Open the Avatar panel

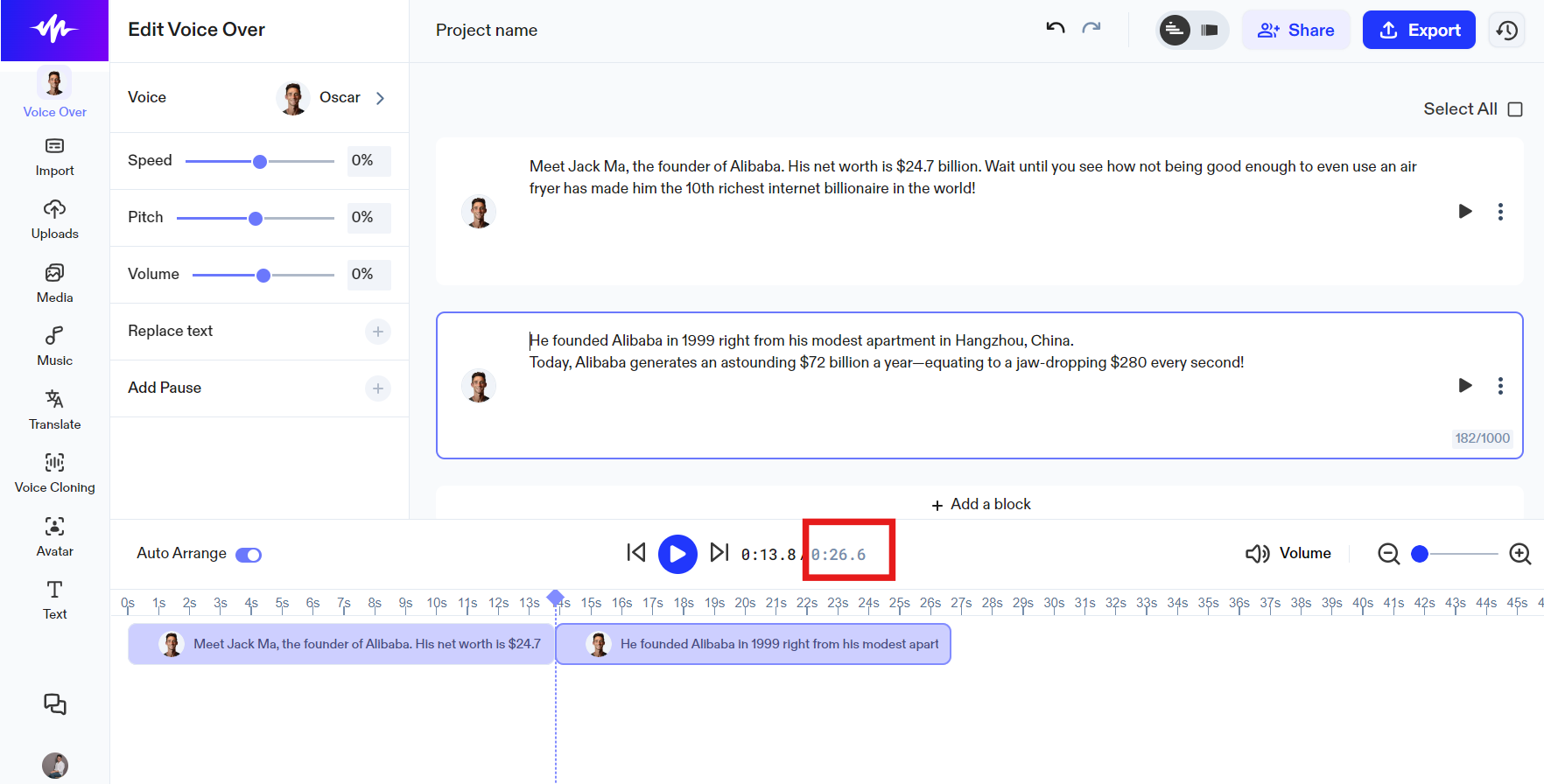pyautogui.click(x=54, y=537)
